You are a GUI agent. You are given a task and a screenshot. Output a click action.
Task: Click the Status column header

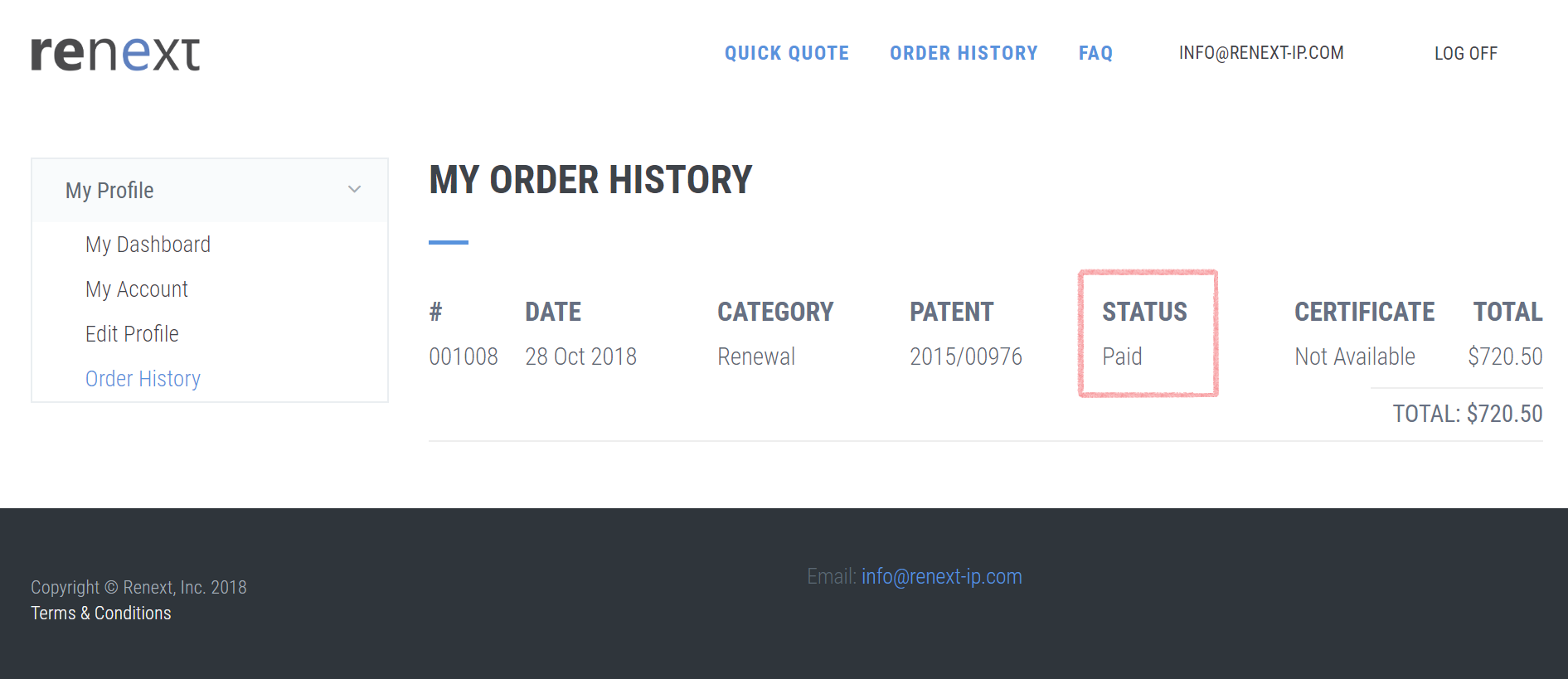tap(1144, 312)
